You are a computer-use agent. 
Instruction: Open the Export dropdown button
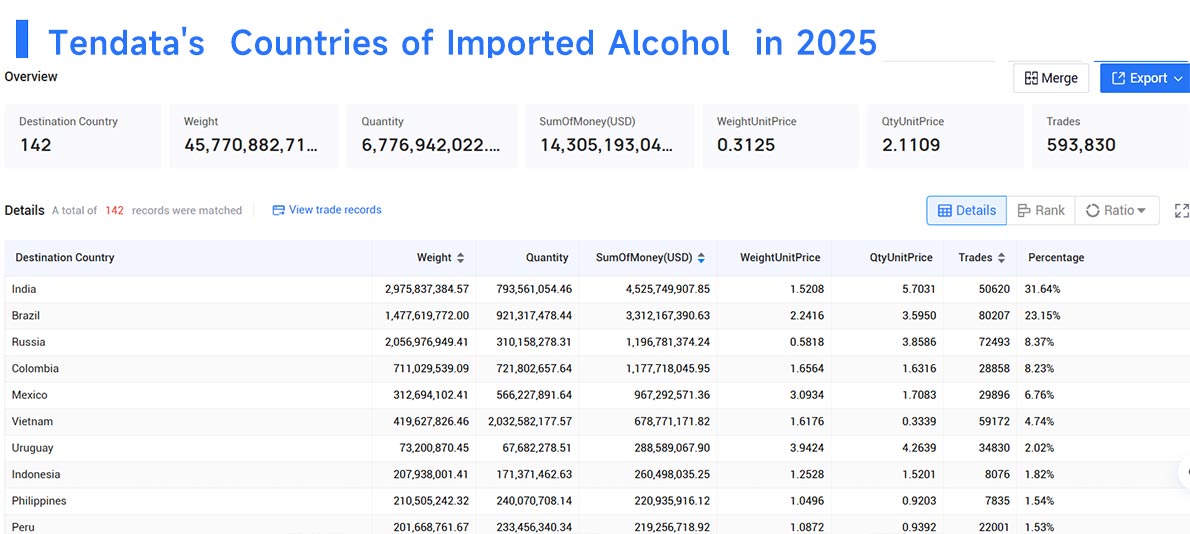(1145, 78)
